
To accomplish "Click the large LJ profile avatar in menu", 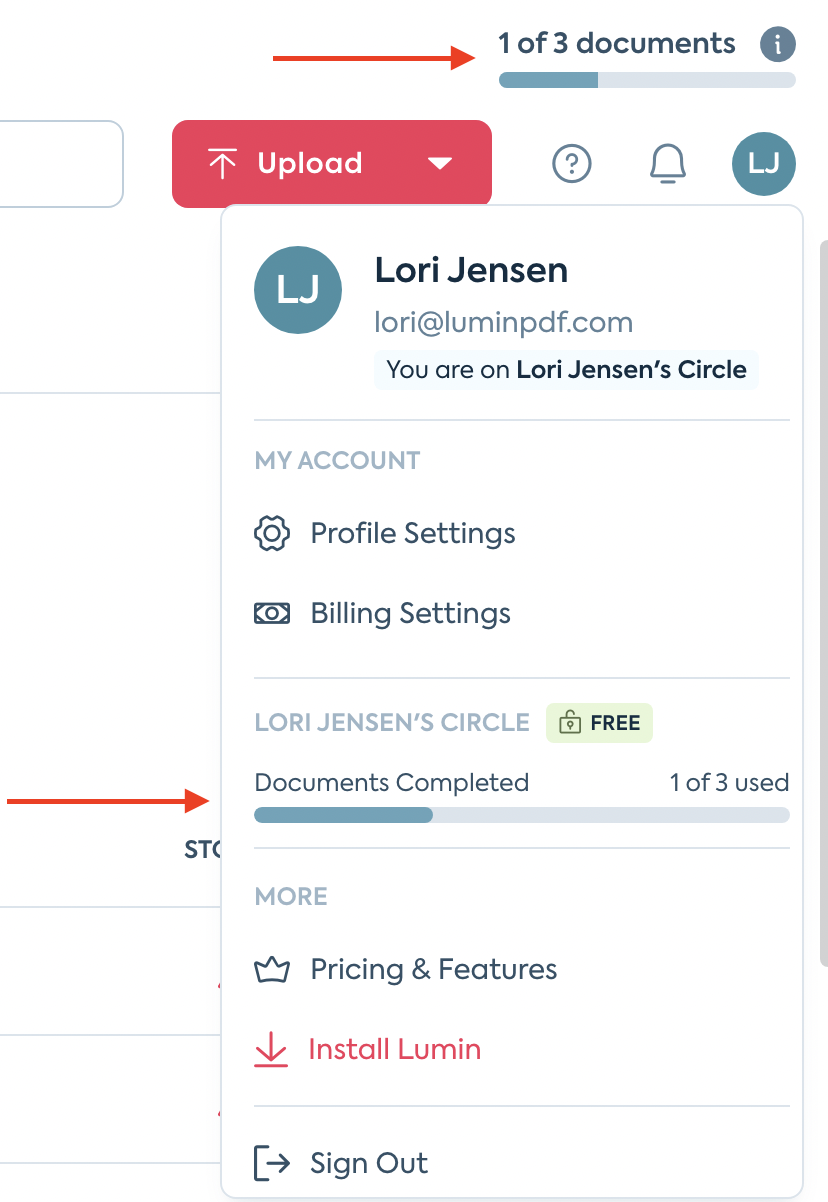I will [x=298, y=291].
